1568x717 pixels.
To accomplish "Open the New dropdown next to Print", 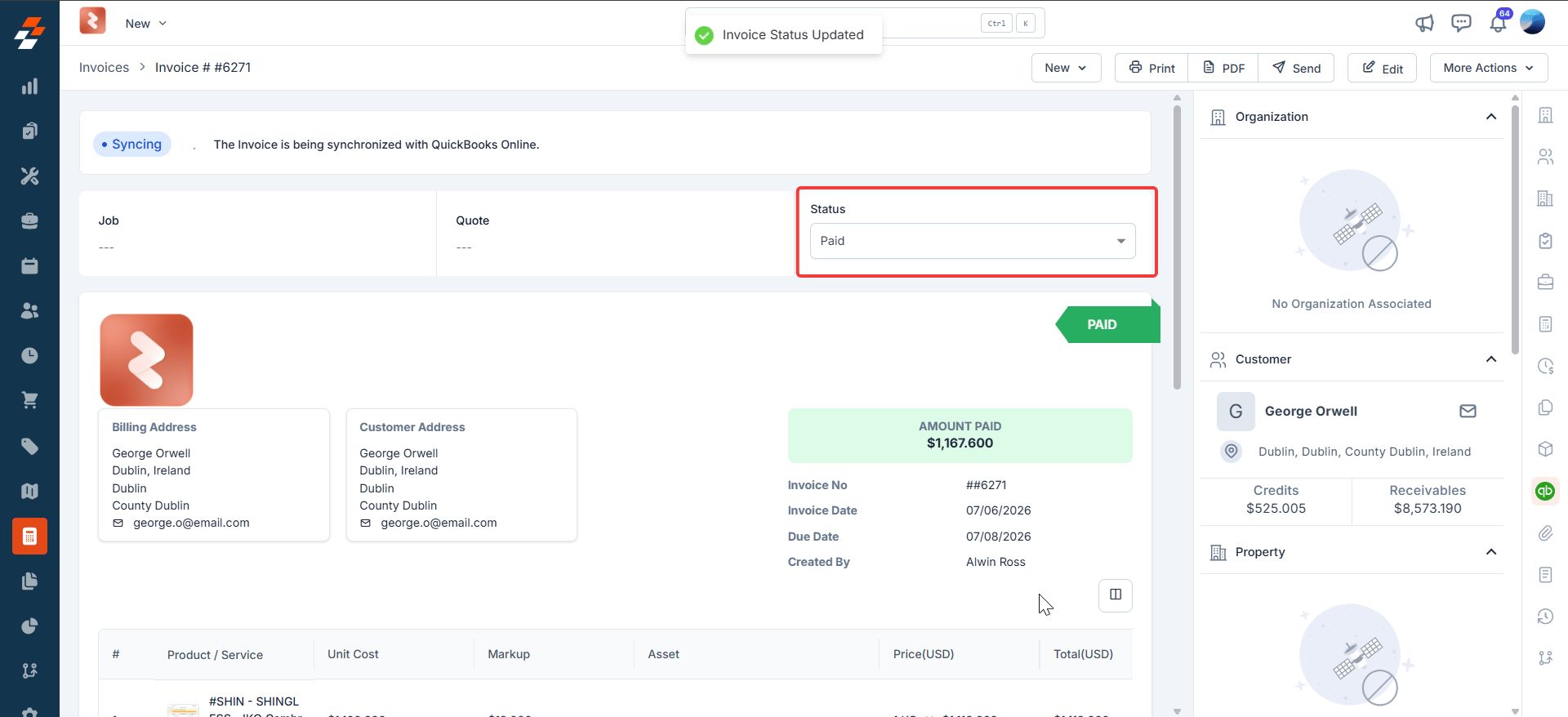I will (1066, 68).
